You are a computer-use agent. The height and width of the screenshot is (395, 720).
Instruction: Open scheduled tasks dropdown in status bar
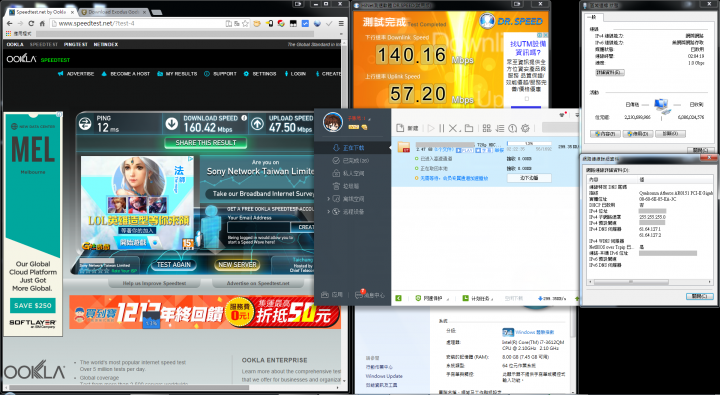(x=477, y=299)
